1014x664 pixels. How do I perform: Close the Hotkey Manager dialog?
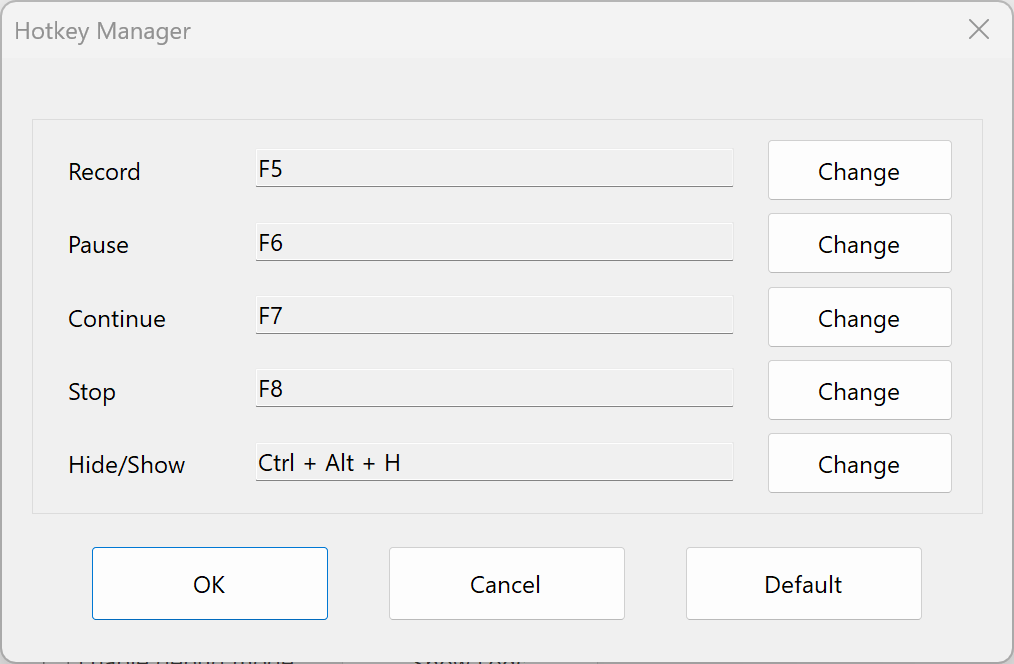coord(978,29)
